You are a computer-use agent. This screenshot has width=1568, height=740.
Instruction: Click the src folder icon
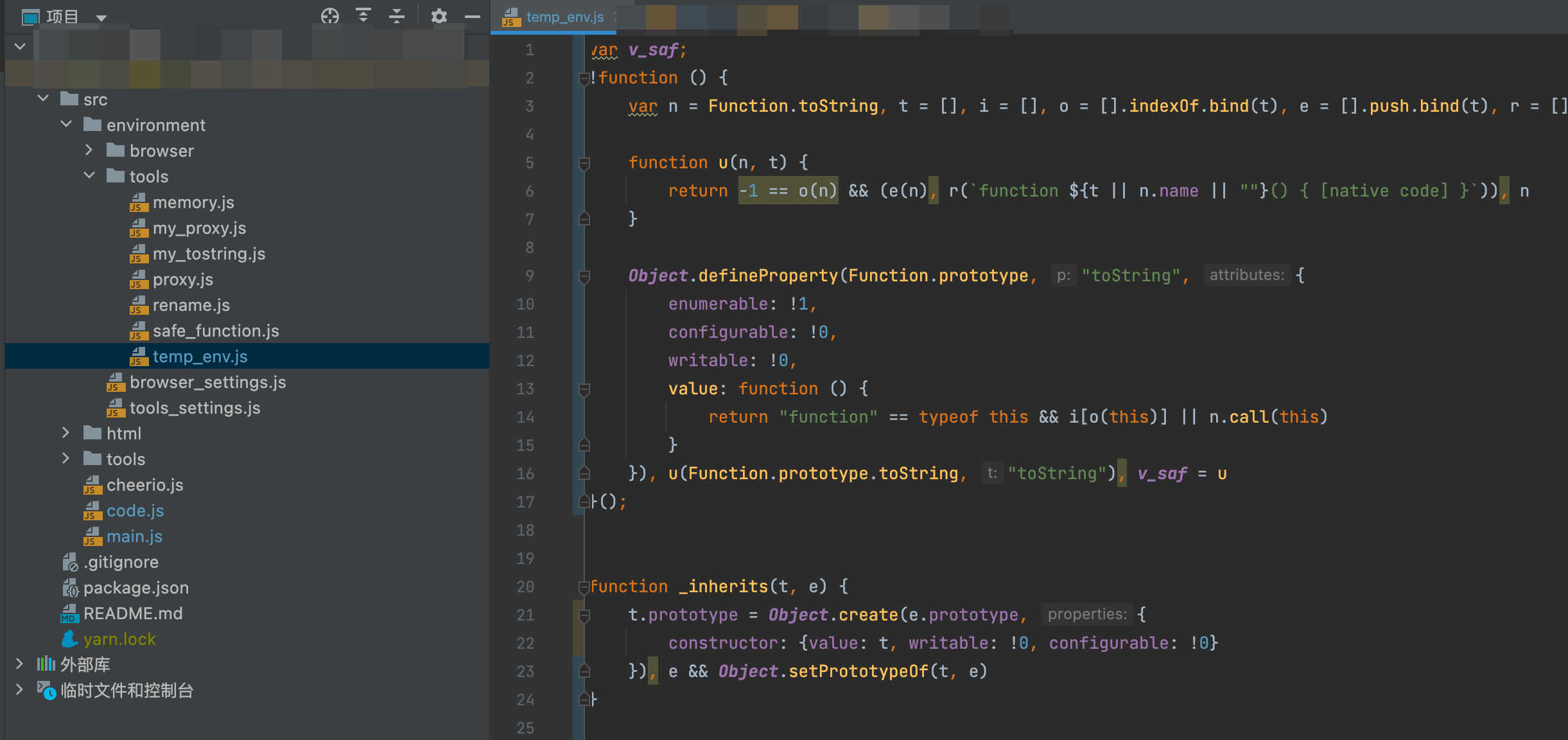[x=69, y=99]
